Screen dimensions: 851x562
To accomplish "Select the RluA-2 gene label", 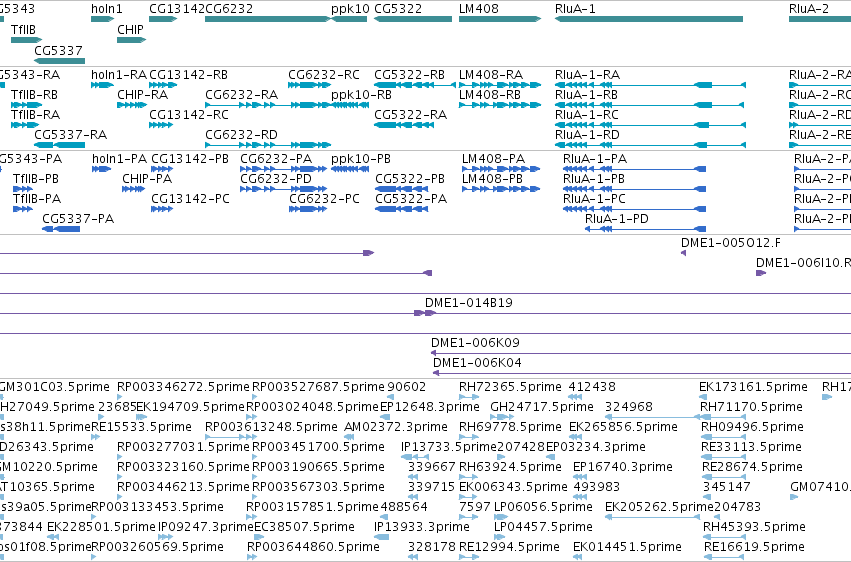I will coord(809,9).
